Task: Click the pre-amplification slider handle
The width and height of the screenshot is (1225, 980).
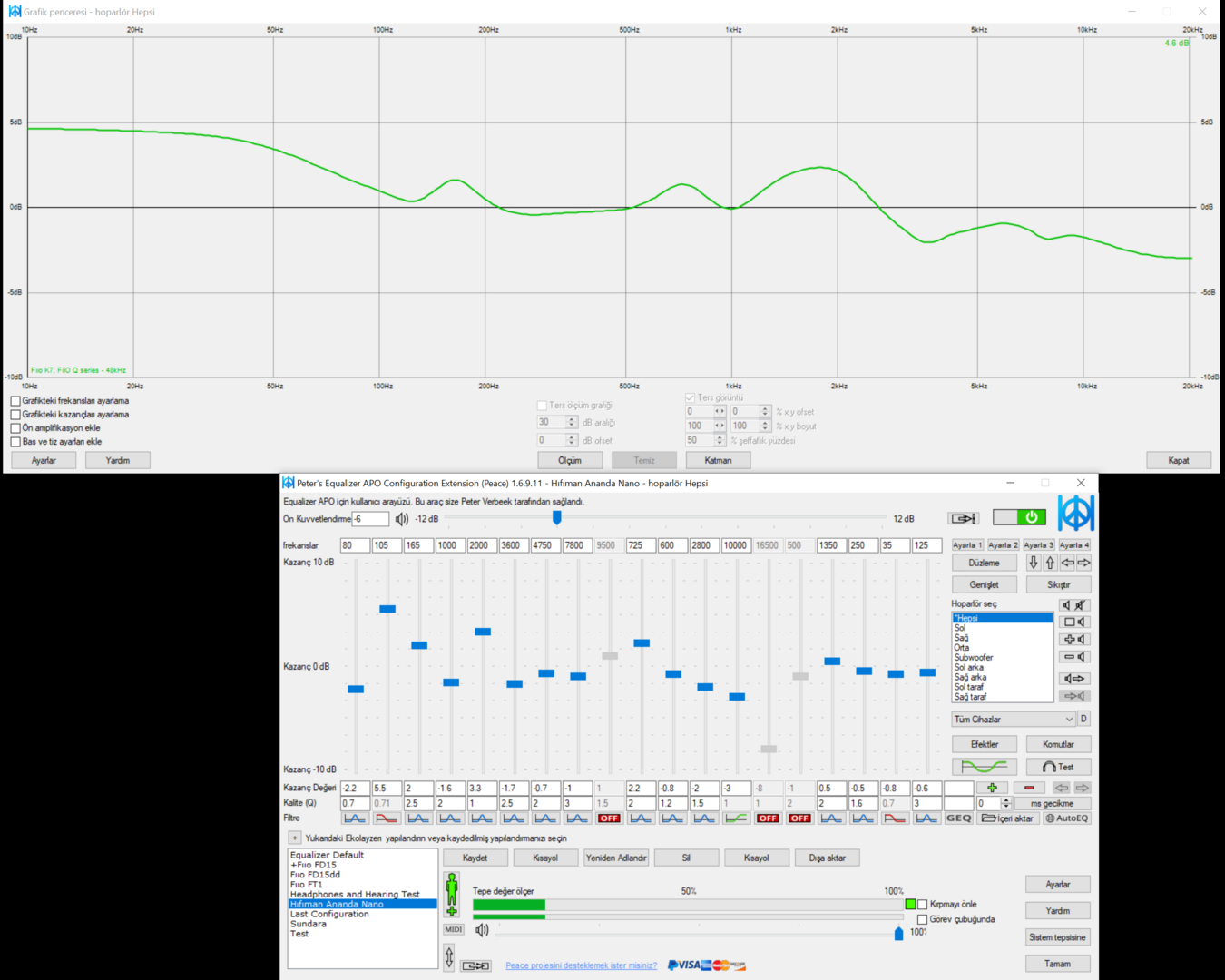Action: [x=557, y=517]
